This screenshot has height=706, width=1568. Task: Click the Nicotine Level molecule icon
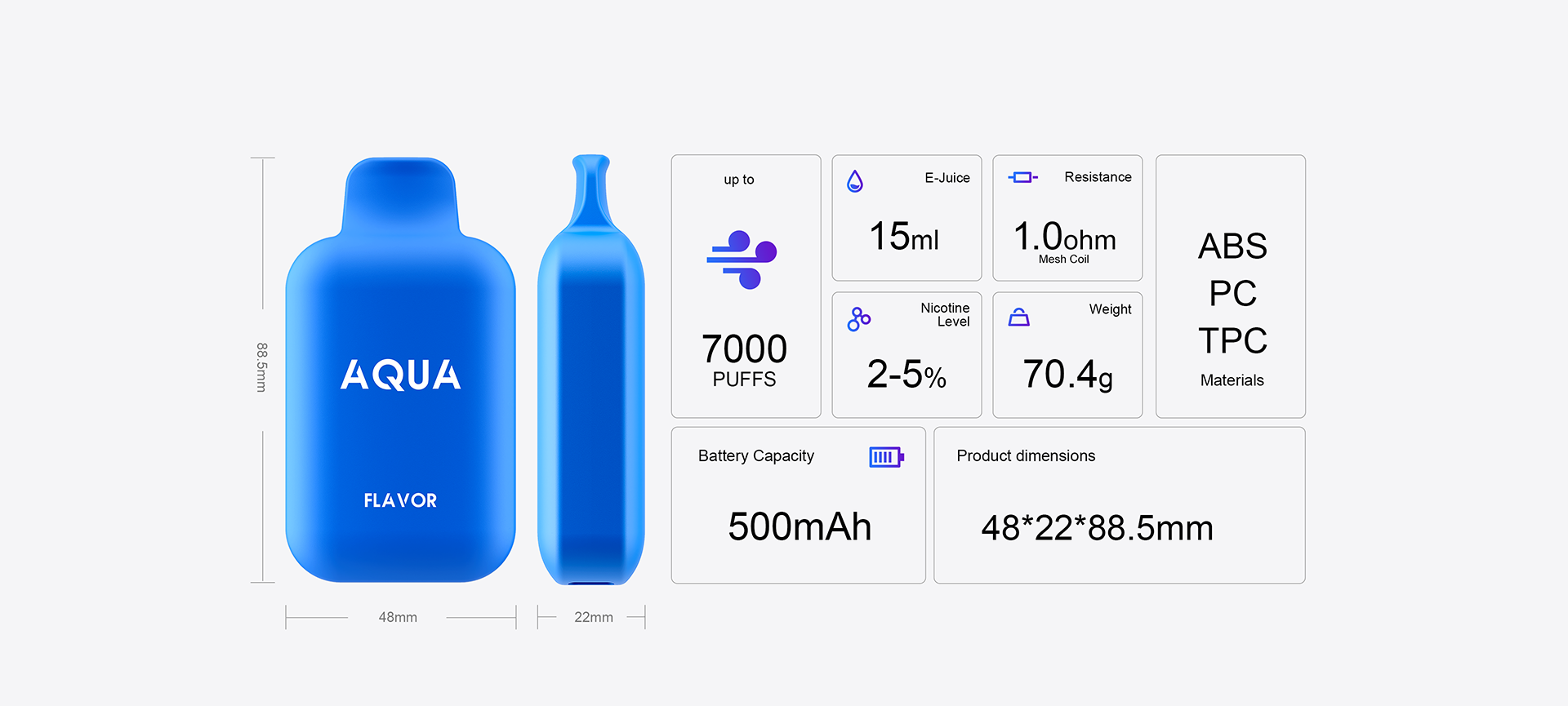859,319
